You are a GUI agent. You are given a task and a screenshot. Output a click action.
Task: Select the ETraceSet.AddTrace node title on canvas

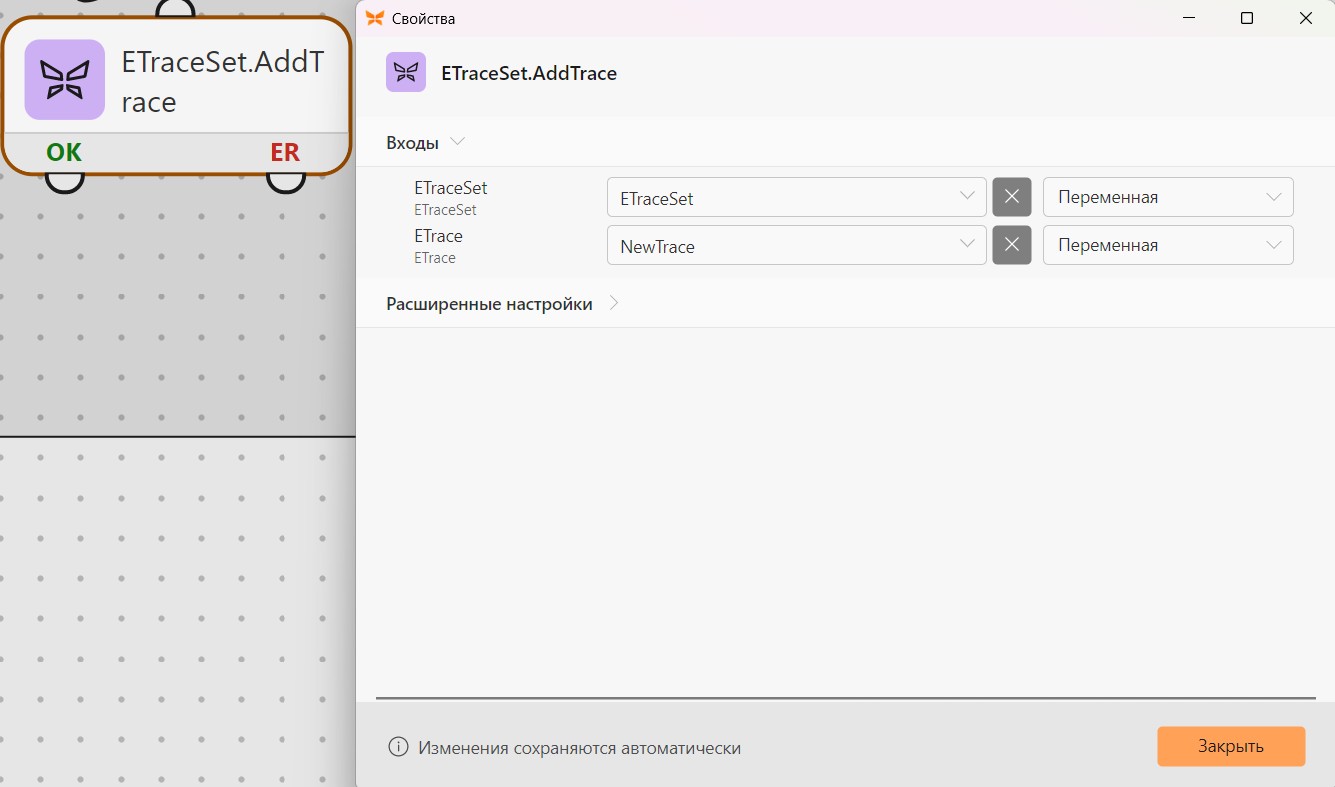point(223,82)
